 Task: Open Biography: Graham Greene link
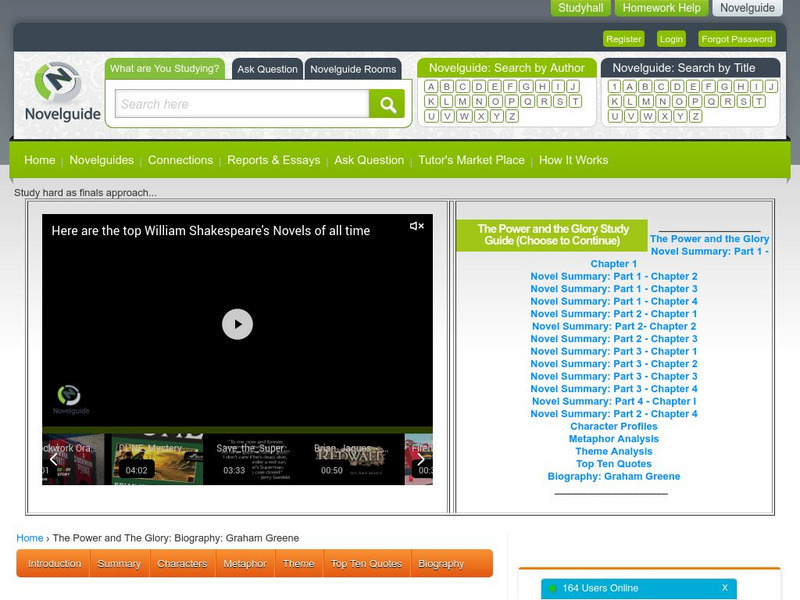[x=614, y=477]
